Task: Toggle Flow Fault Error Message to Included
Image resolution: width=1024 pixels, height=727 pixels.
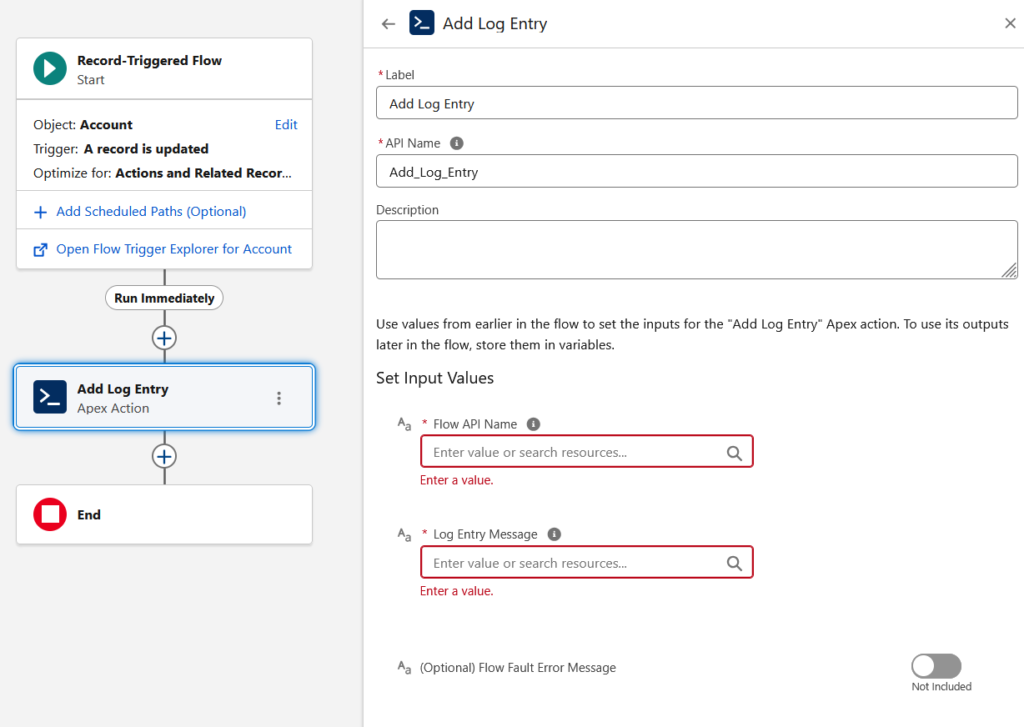Action: pyautogui.click(x=936, y=666)
